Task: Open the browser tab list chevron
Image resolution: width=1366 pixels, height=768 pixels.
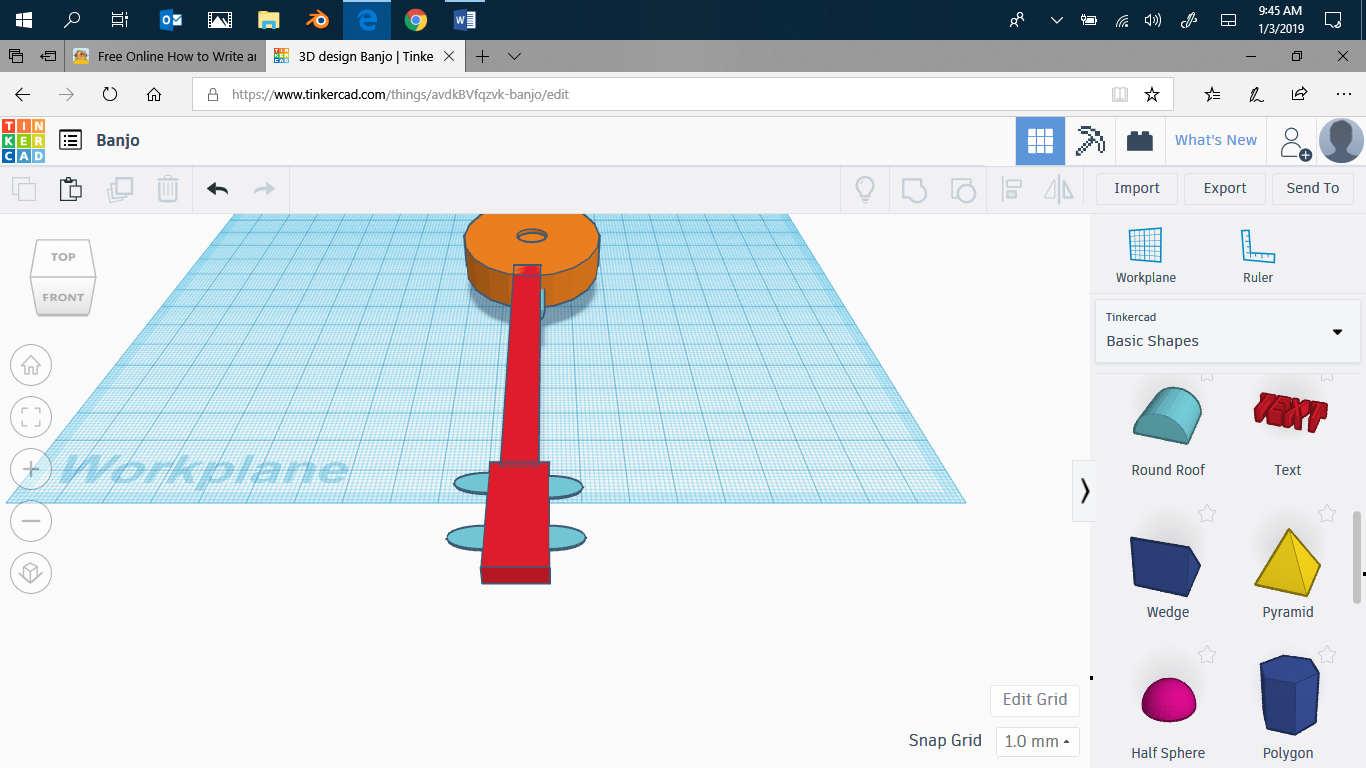Action: point(514,56)
